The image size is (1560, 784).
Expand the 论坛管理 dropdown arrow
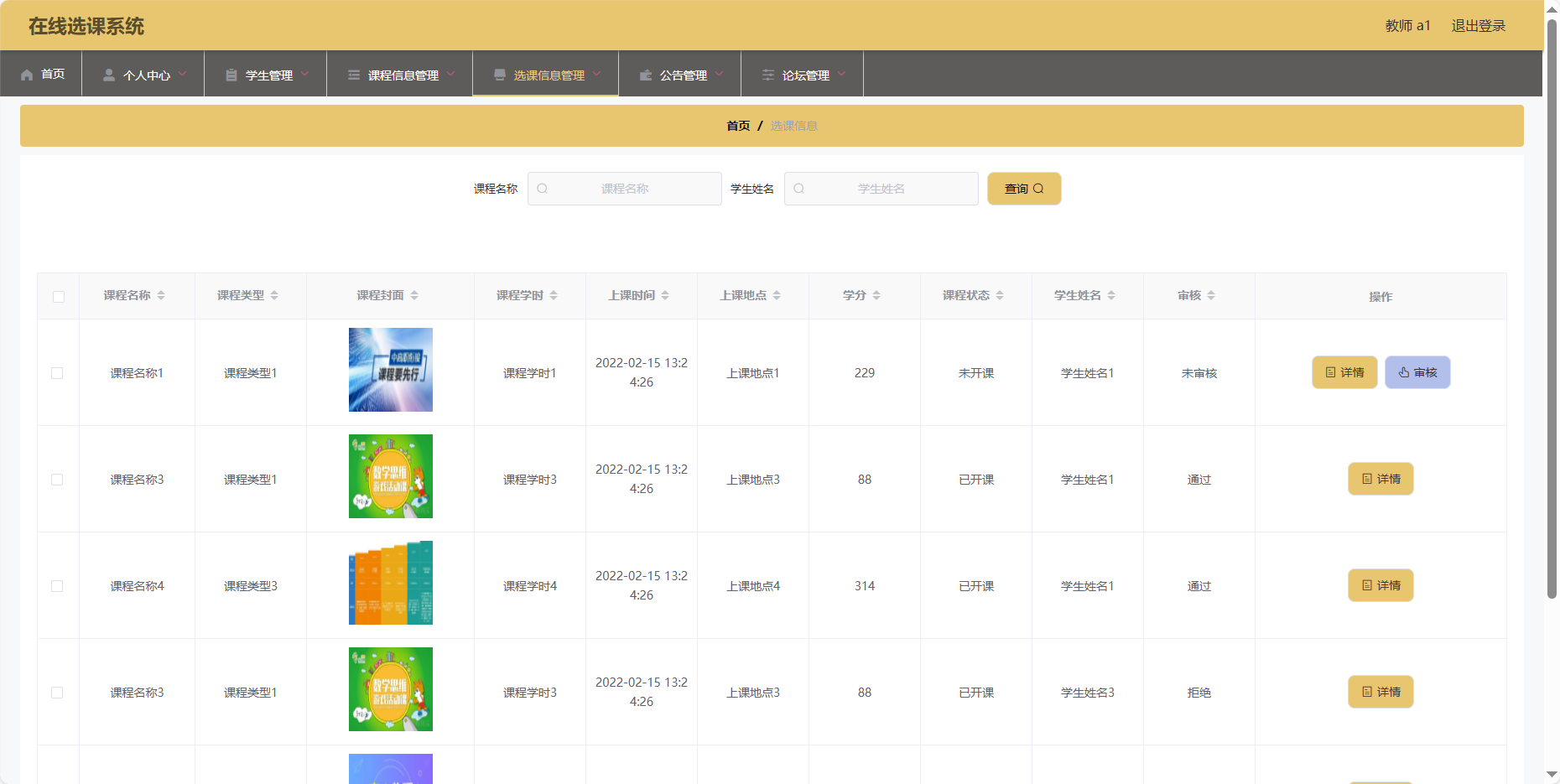tap(841, 74)
